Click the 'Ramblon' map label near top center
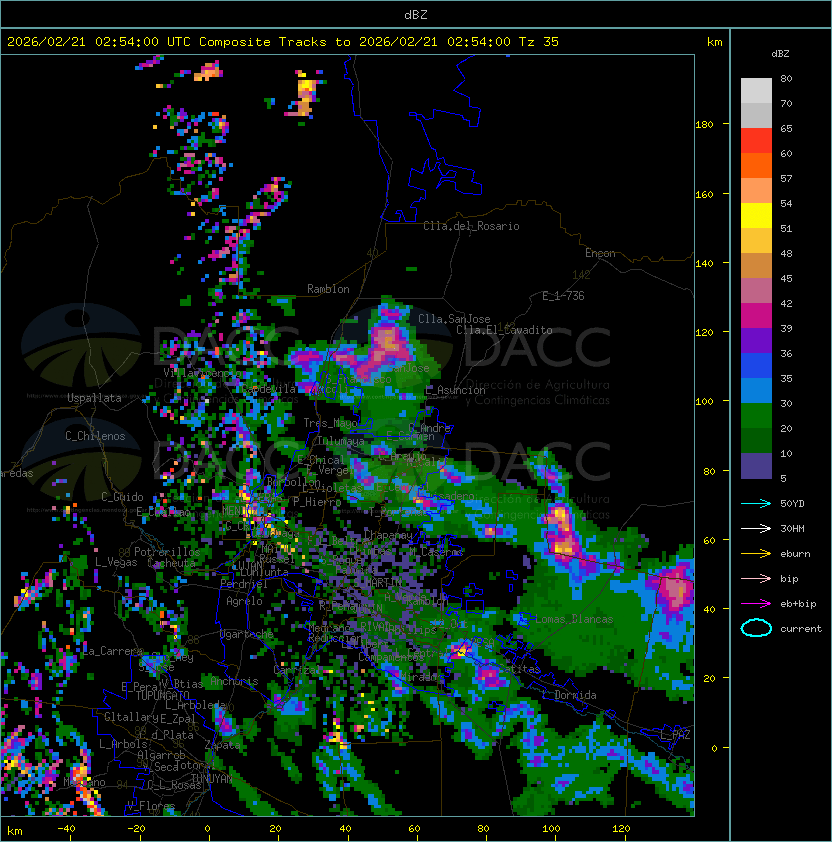Viewport: 832px width, 842px height. coord(328,289)
